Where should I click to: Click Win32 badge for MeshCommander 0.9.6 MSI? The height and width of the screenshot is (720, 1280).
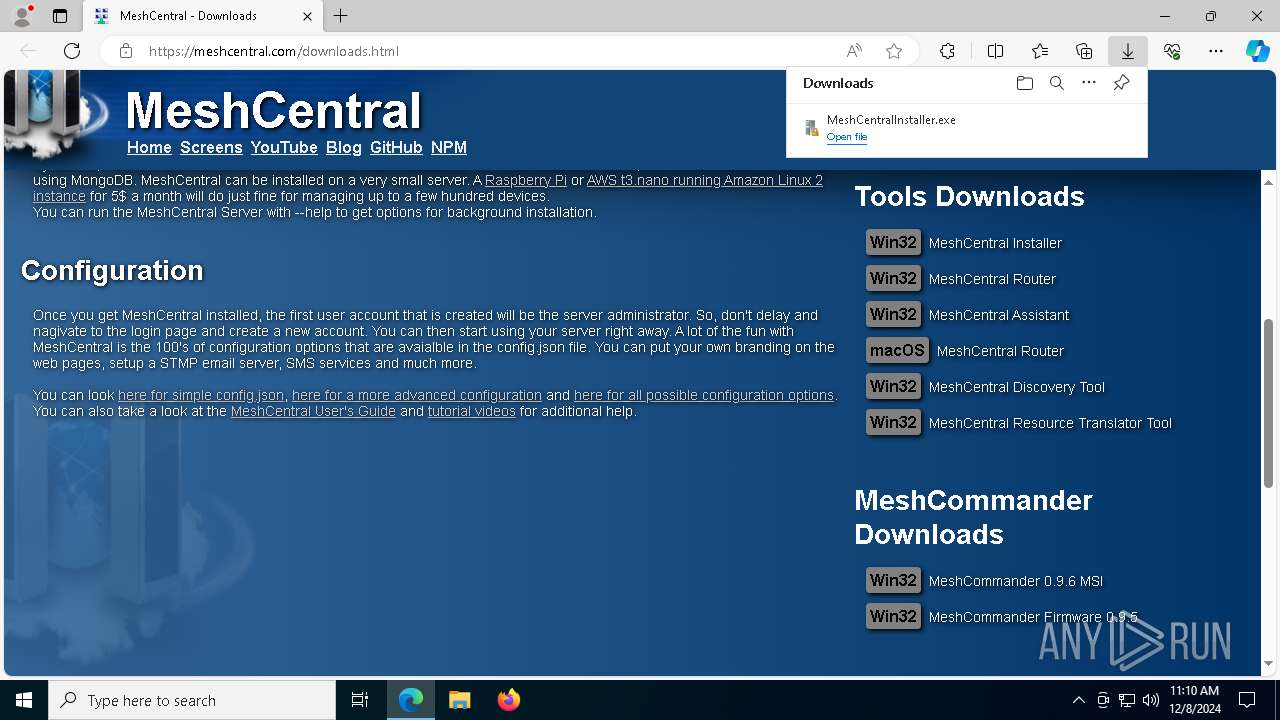click(893, 581)
